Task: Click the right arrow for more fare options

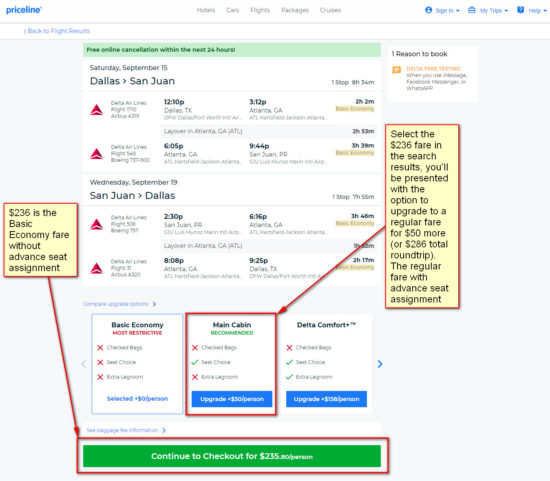Action: pyautogui.click(x=380, y=364)
